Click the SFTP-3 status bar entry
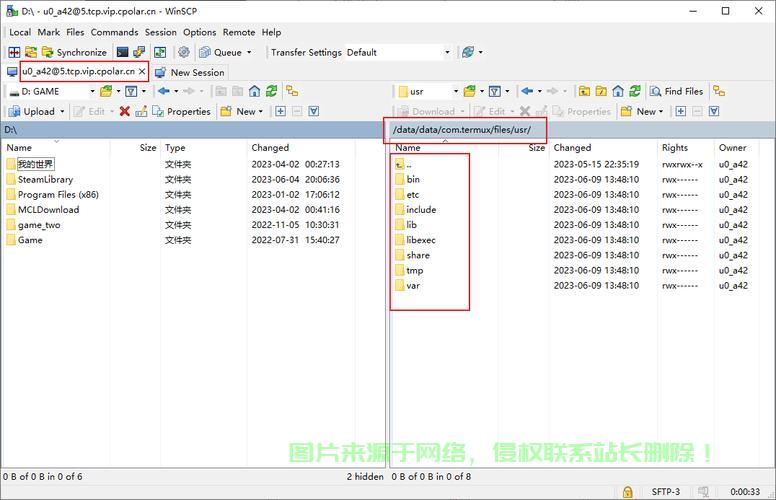Screen dimensions: 776x500 click(666, 492)
